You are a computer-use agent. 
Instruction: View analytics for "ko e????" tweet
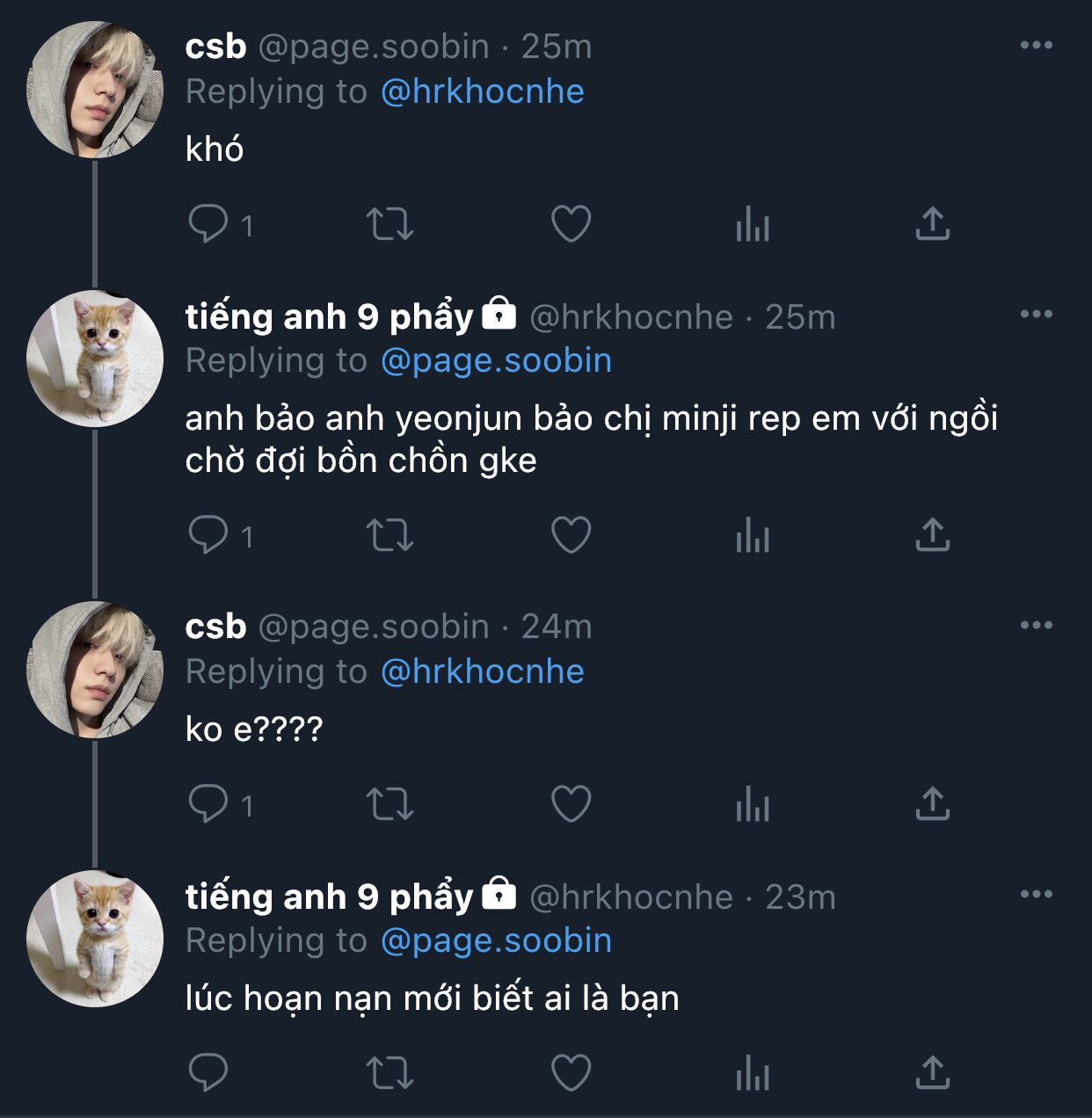pyautogui.click(x=752, y=803)
